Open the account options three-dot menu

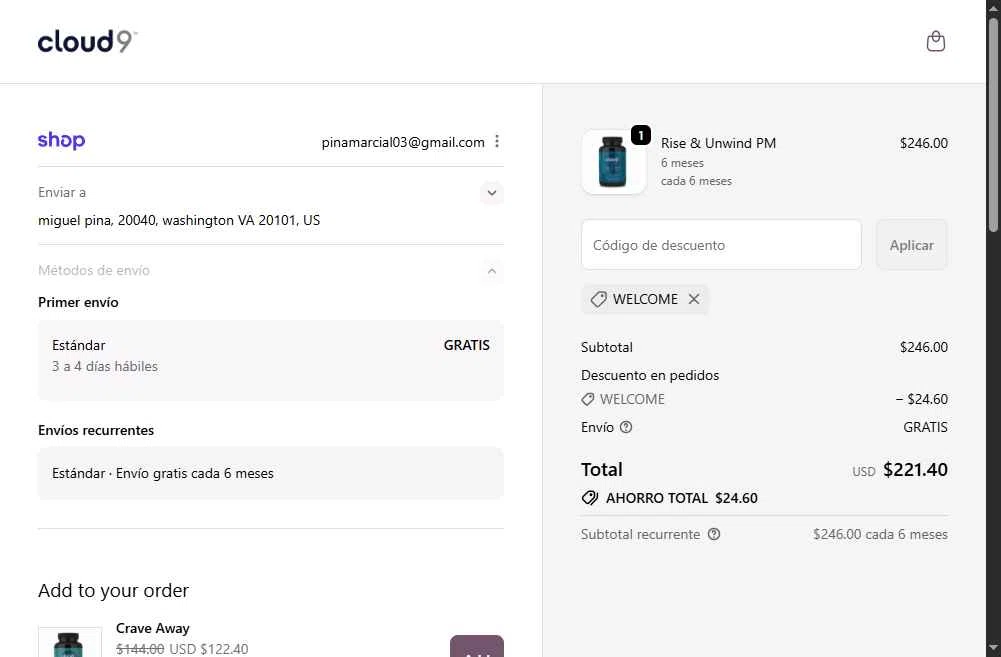(497, 142)
